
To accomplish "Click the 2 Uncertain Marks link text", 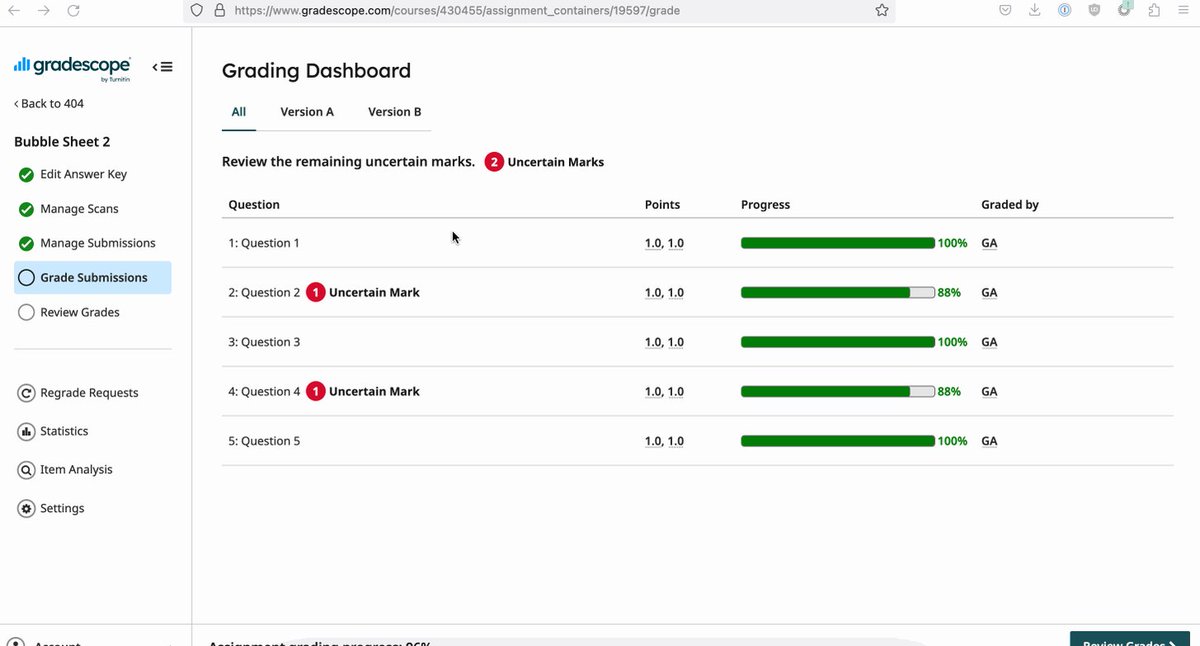I will click(556, 162).
